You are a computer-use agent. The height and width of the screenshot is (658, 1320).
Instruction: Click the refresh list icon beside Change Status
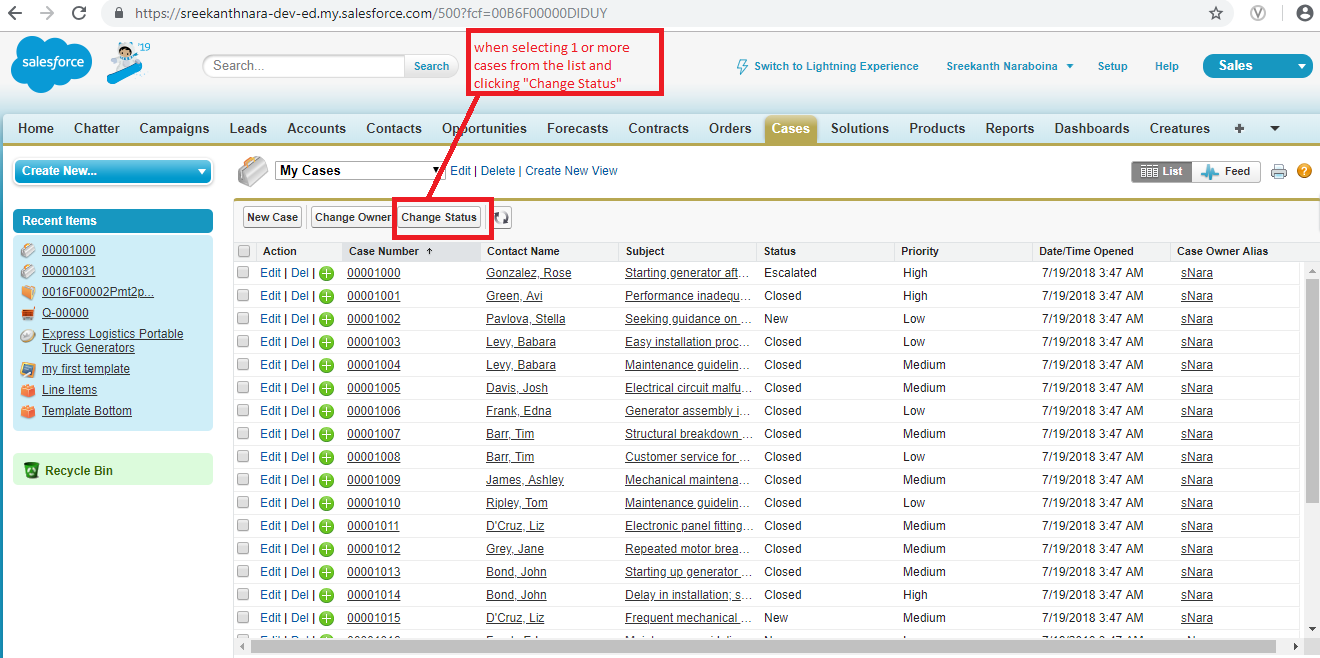click(x=502, y=217)
